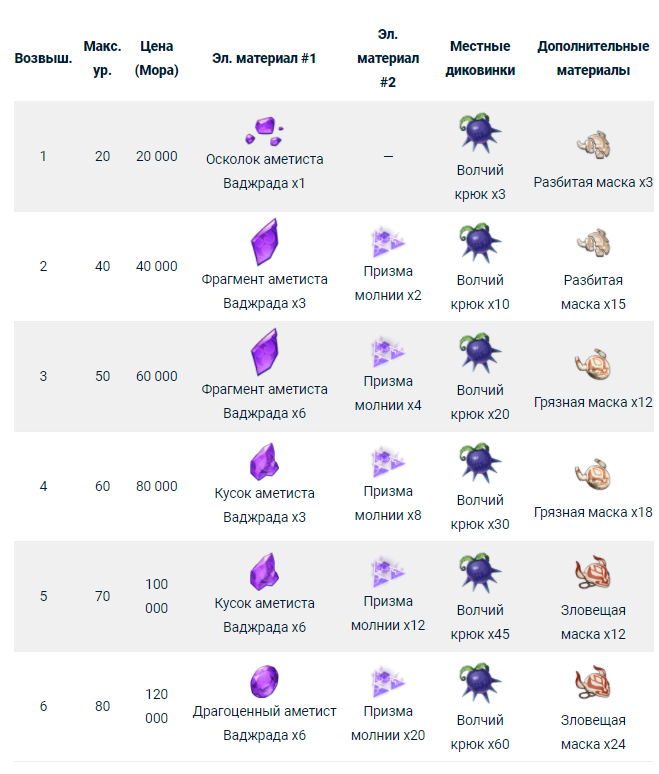The image size is (659, 774).
Task: Click the 'Цена (Мора)' column header
Action: 156,58
